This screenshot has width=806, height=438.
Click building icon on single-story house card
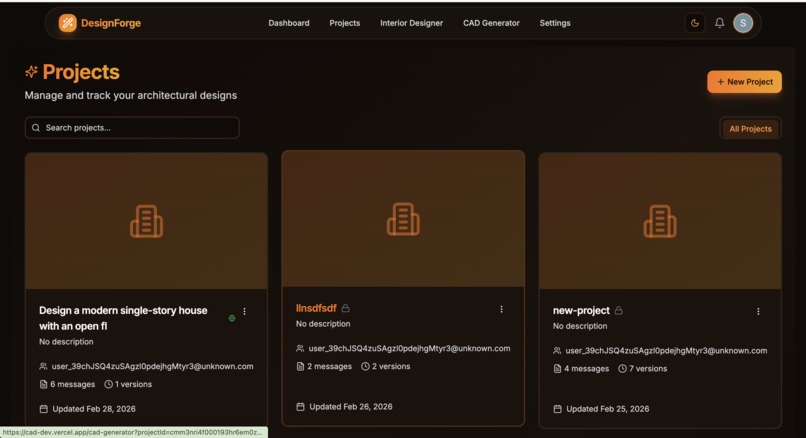point(146,222)
